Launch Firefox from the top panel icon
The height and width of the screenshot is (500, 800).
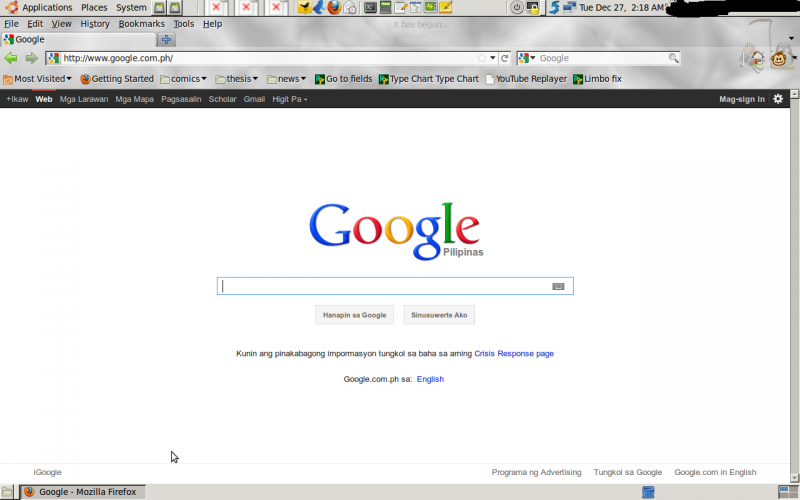pyautogui.click(x=334, y=7)
